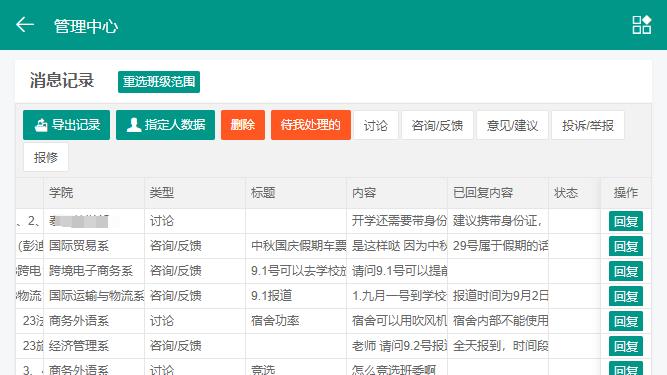Click 报道时间为9月2日 reply cell
The width and height of the screenshot is (667, 375).
[498, 296]
